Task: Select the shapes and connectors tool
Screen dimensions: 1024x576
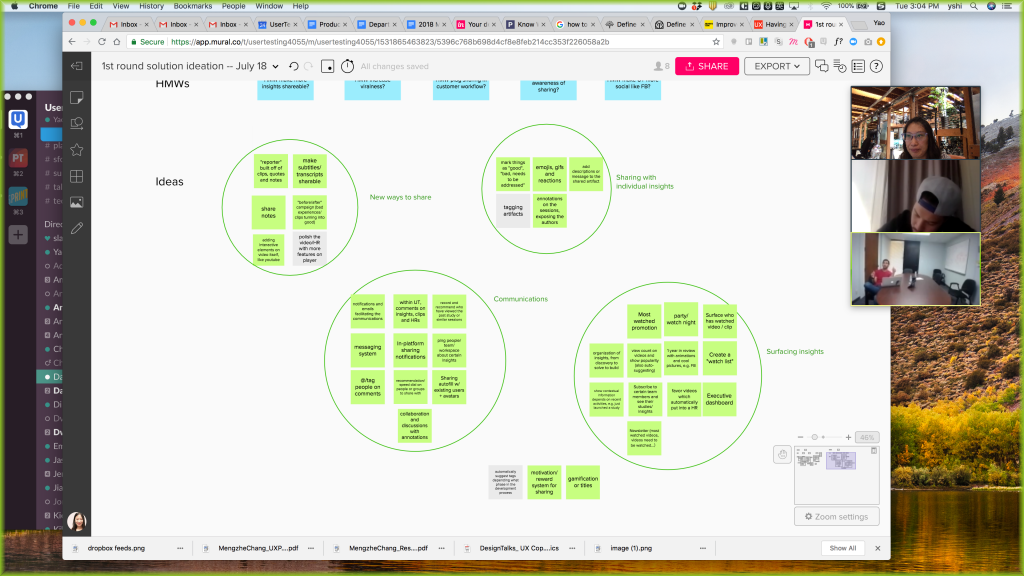Action: (x=76, y=123)
